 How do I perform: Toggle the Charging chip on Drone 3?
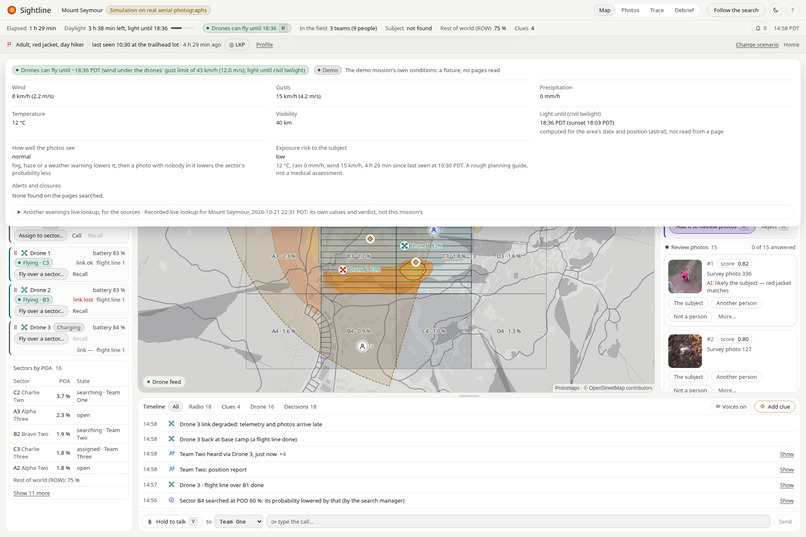[68, 327]
